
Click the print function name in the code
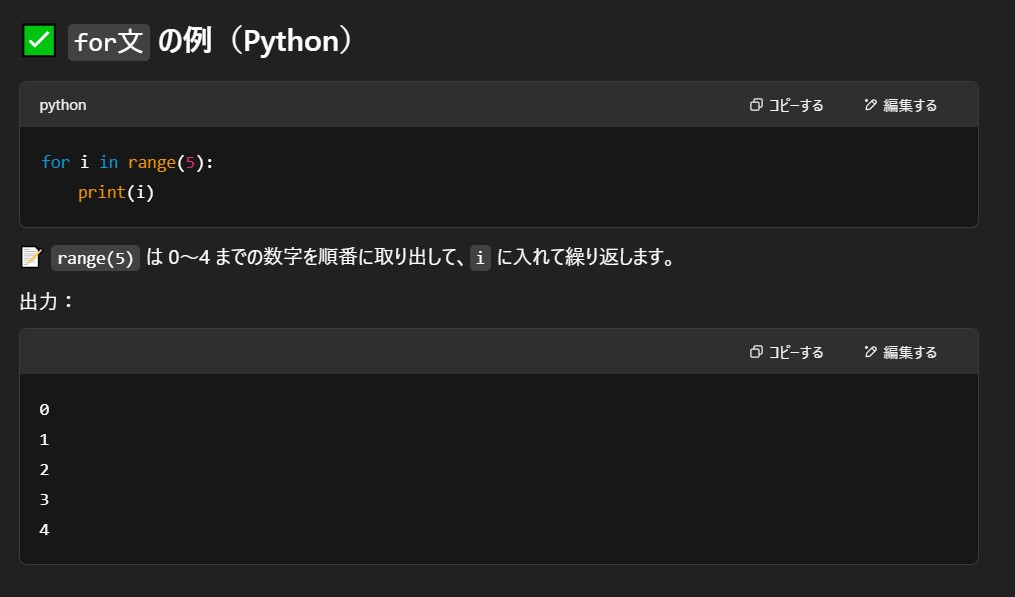tap(101, 192)
